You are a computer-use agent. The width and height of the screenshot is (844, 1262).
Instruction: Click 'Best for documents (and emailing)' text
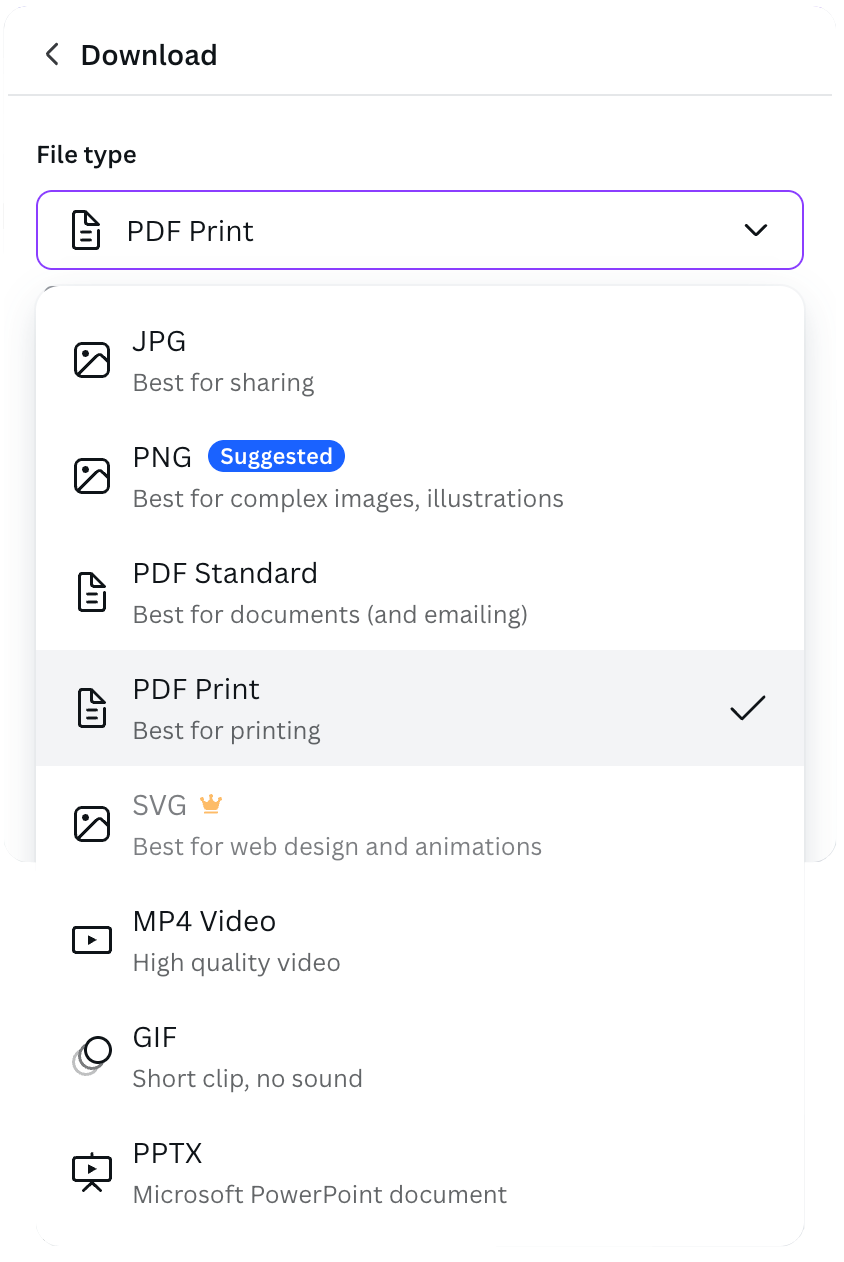pos(330,615)
